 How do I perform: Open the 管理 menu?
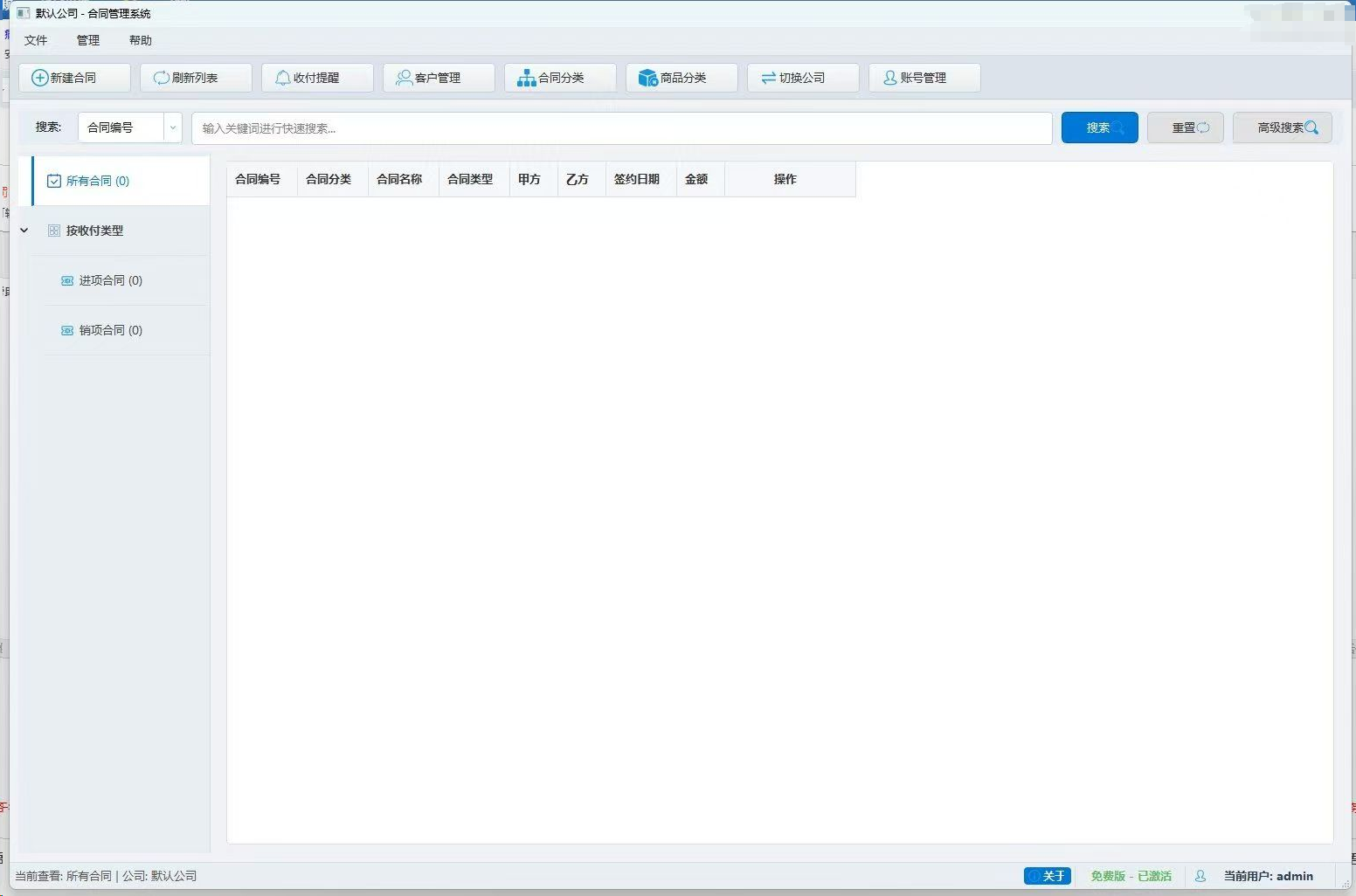coord(87,39)
